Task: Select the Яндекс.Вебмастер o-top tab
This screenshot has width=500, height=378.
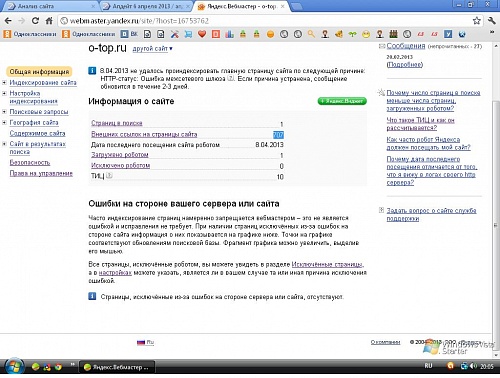Action: (242, 6)
